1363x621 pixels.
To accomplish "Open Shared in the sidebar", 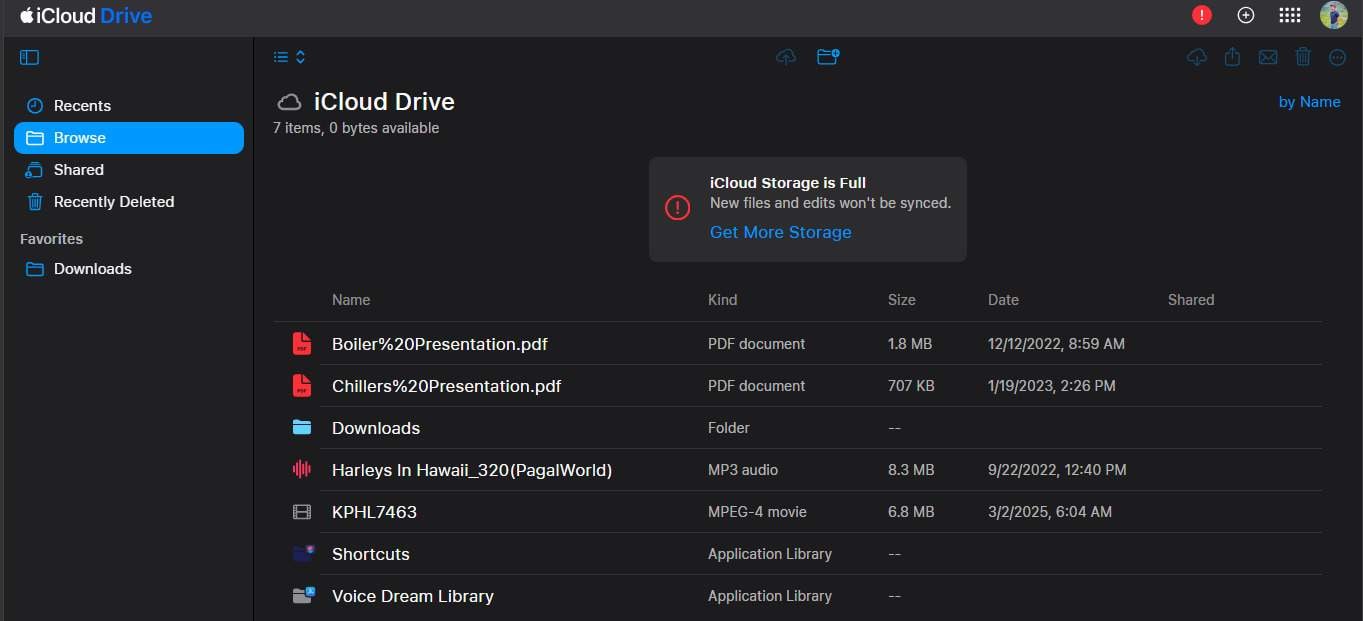I will 129,170.
